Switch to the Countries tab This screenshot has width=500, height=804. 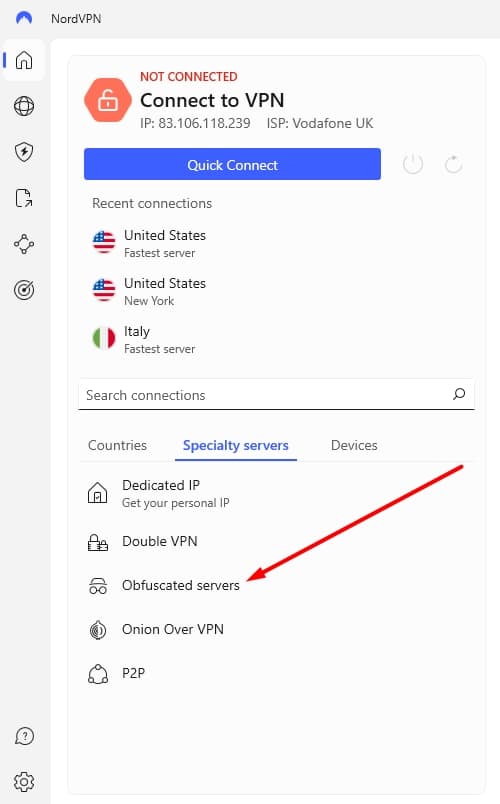(117, 445)
